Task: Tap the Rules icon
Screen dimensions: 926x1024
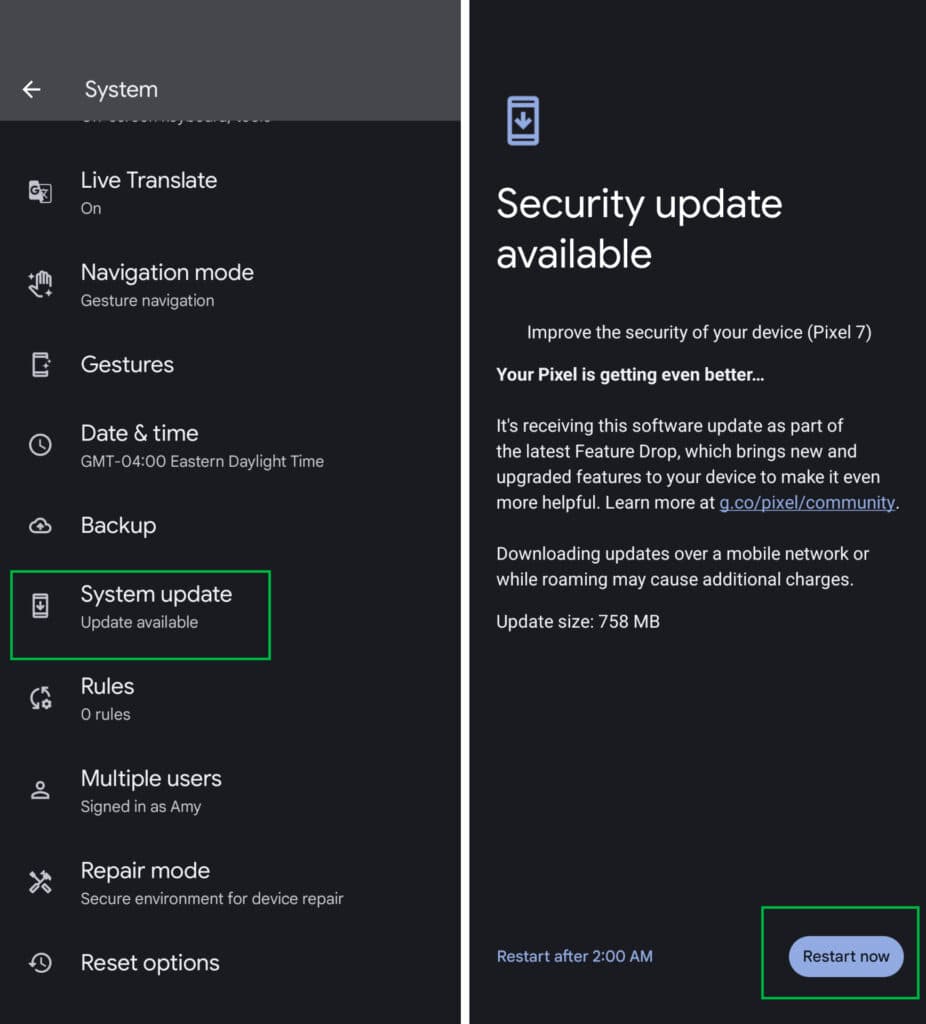Action: click(x=40, y=698)
